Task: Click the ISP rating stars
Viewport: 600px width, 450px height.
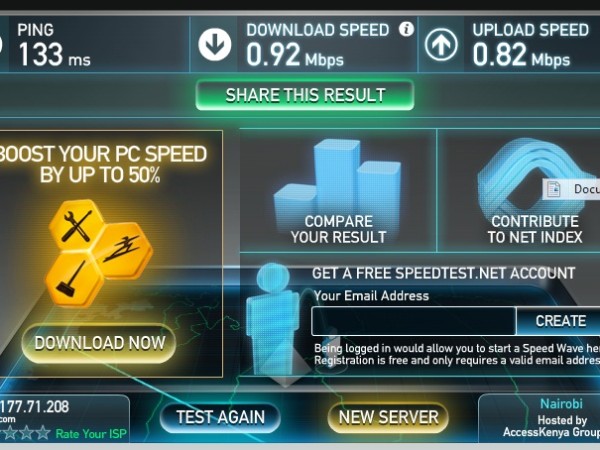Action: (25, 433)
